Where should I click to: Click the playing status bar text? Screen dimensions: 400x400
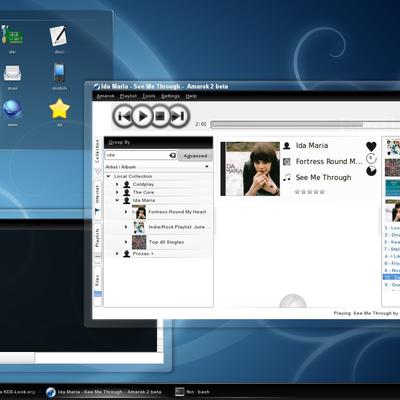pos(366,313)
